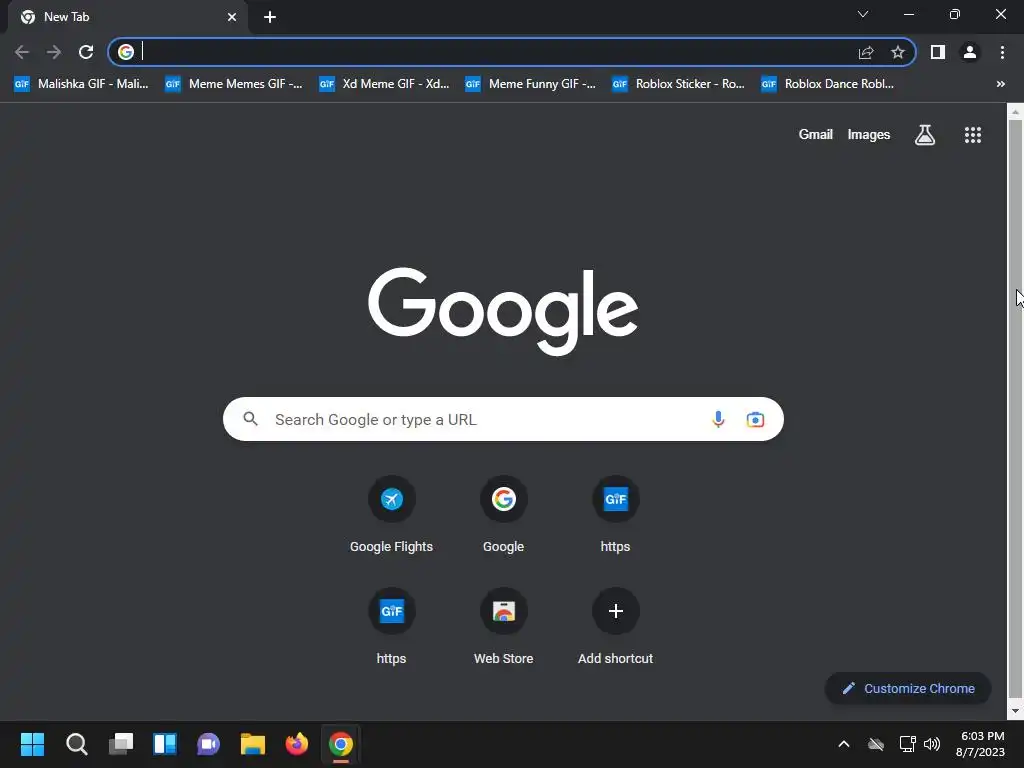Viewport: 1024px width, 768px height.
Task: Click Chrome icon in the taskbar
Action: tap(341, 744)
